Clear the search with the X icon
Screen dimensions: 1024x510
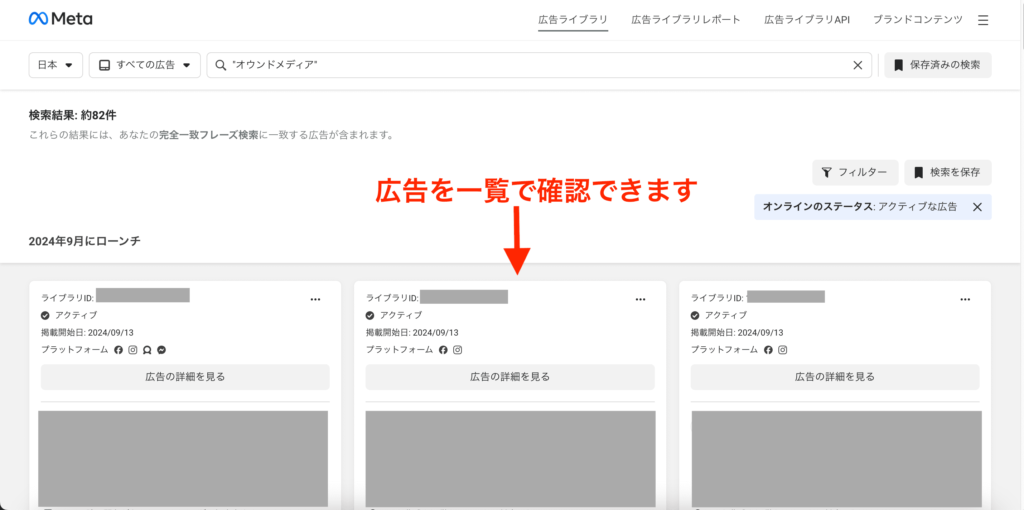click(x=858, y=65)
